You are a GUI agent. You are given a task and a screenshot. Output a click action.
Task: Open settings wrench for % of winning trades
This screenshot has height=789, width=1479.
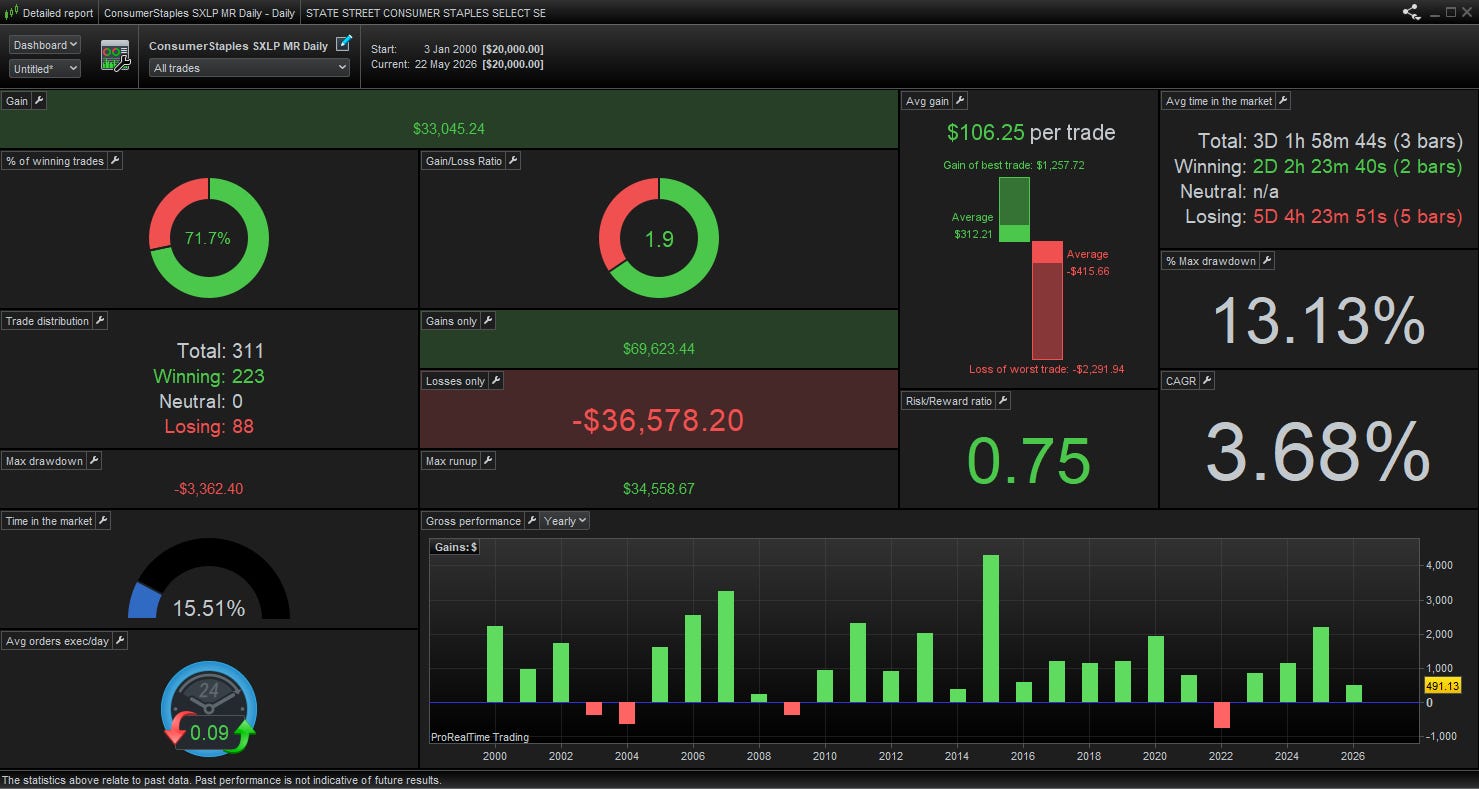[x=115, y=161]
